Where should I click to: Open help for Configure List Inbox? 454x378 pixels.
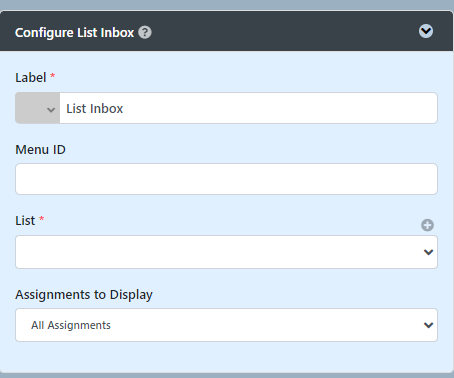pyautogui.click(x=145, y=32)
